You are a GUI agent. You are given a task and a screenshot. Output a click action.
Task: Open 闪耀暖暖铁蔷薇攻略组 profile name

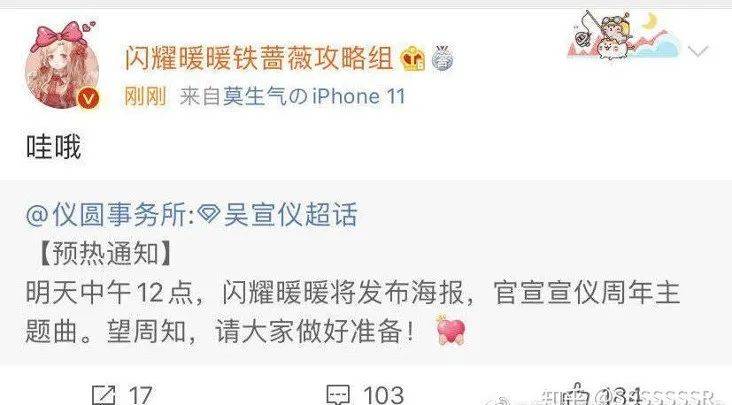(259, 59)
